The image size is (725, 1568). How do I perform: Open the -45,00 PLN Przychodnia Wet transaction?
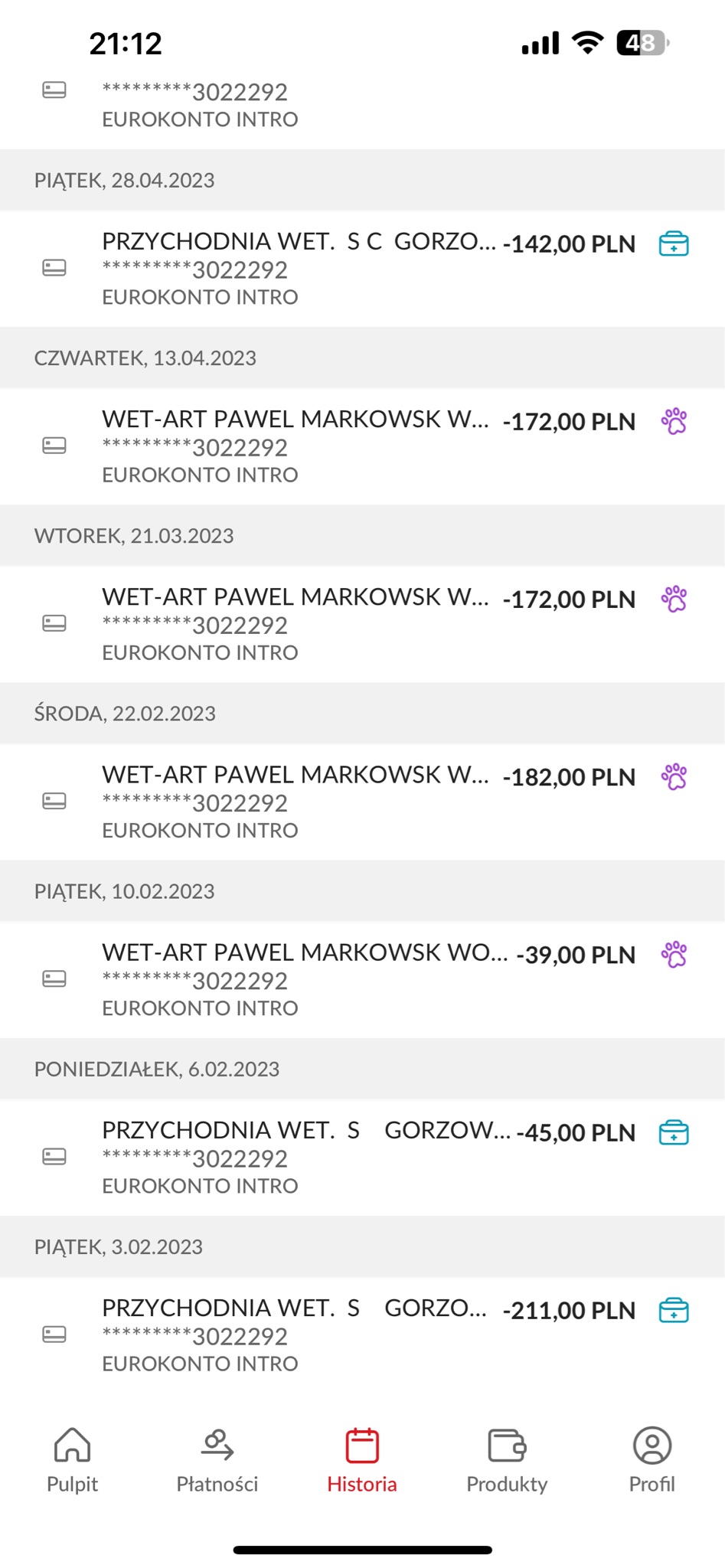click(x=362, y=1157)
